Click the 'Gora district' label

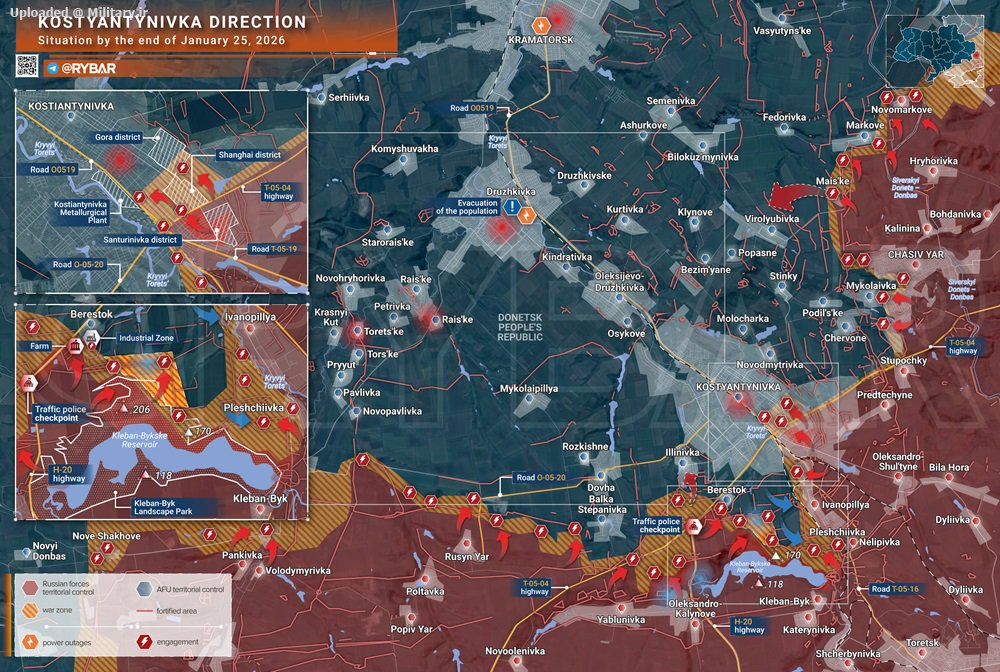[118, 137]
